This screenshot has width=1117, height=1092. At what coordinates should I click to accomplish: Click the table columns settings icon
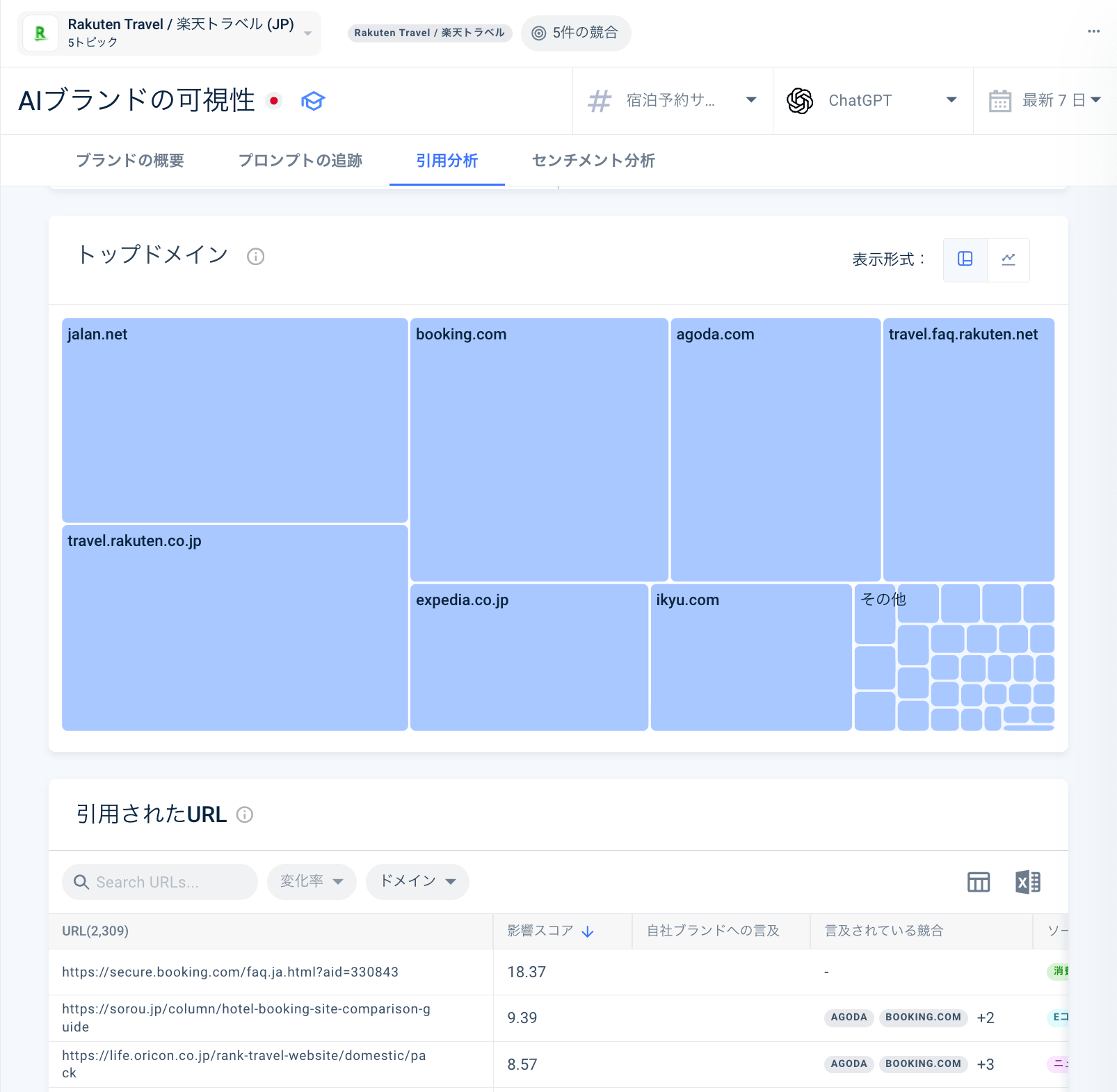pyautogui.click(x=979, y=882)
